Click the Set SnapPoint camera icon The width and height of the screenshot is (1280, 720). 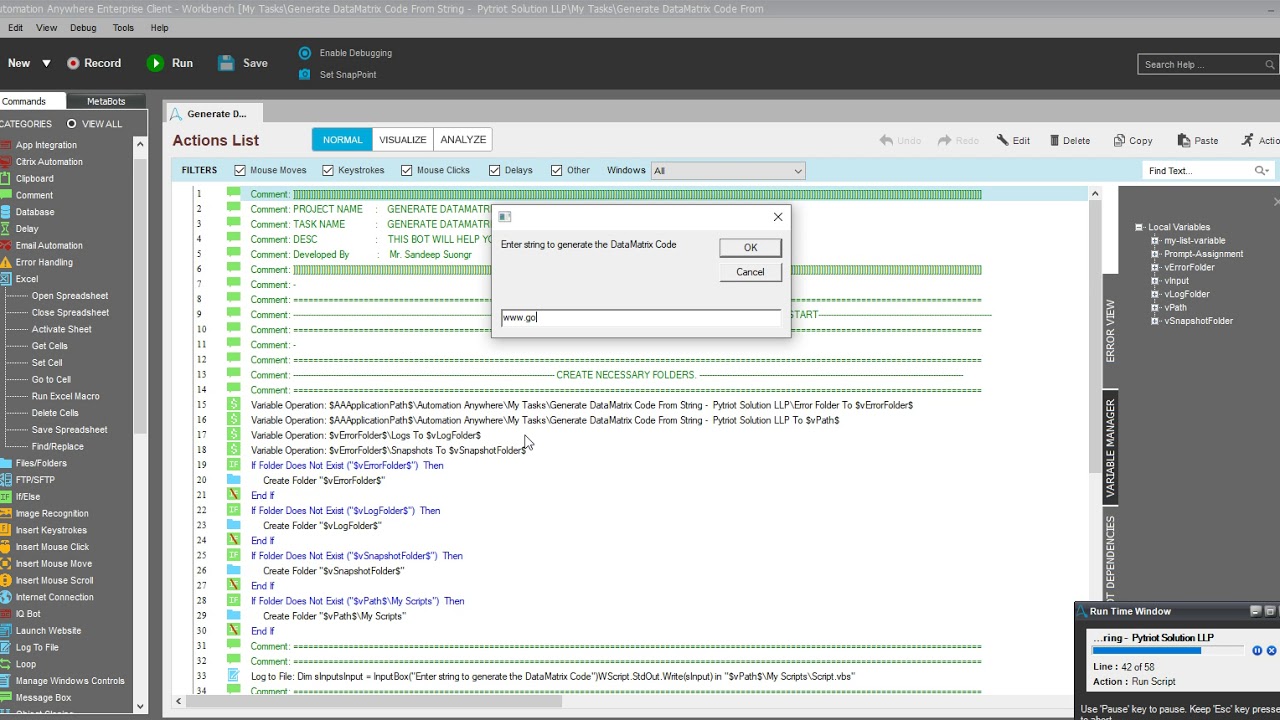pyautogui.click(x=305, y=74)
